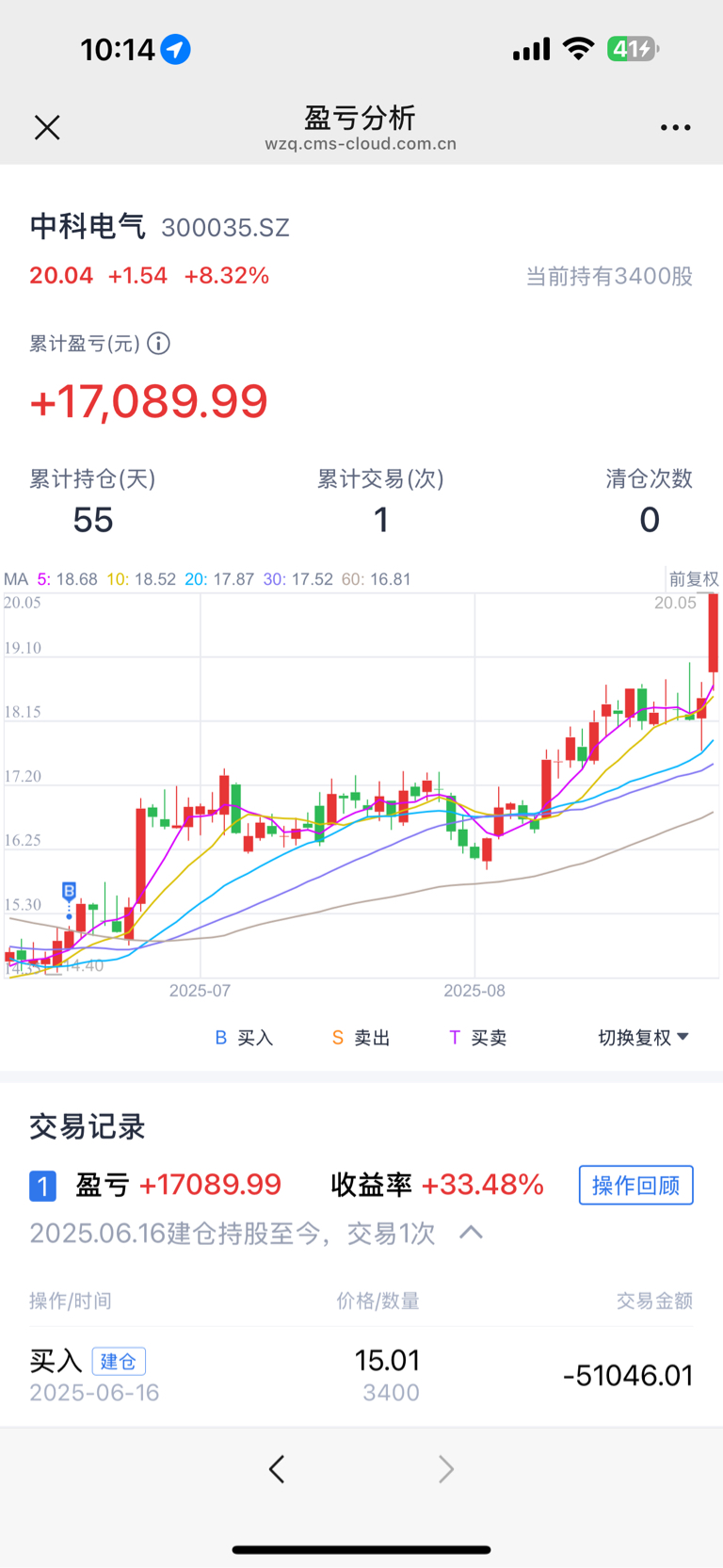Screen dimensions: 723x1568
Task: Tap the transaction amount -51046.01
Action: (x=628, y=1376)
